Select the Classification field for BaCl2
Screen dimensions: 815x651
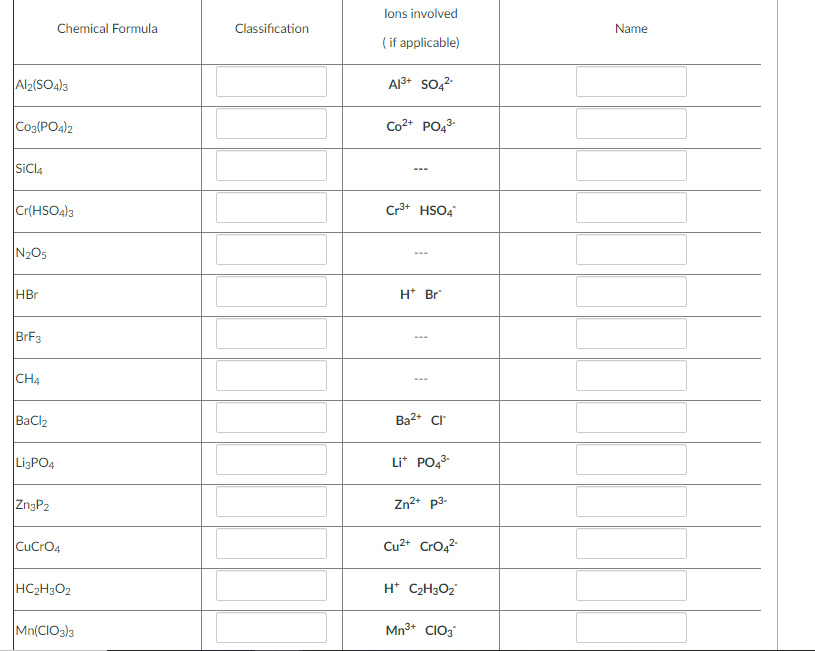click(271, 417)
